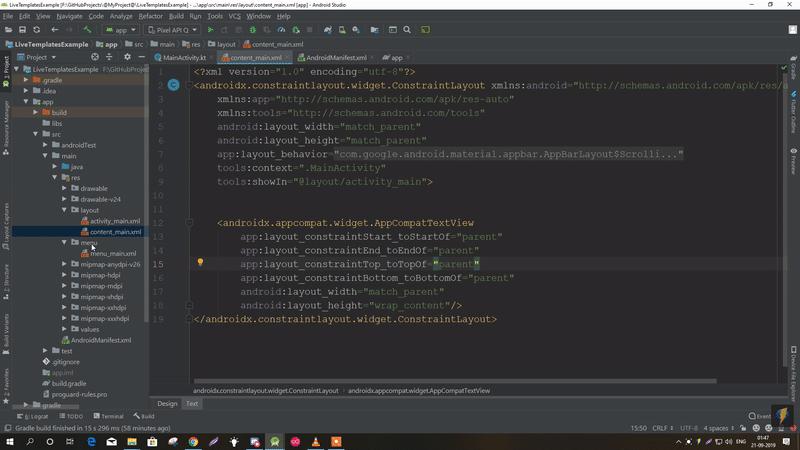Click the Debug app bug icon
Viewport: 800px width, 450px height.
[253, 30]
